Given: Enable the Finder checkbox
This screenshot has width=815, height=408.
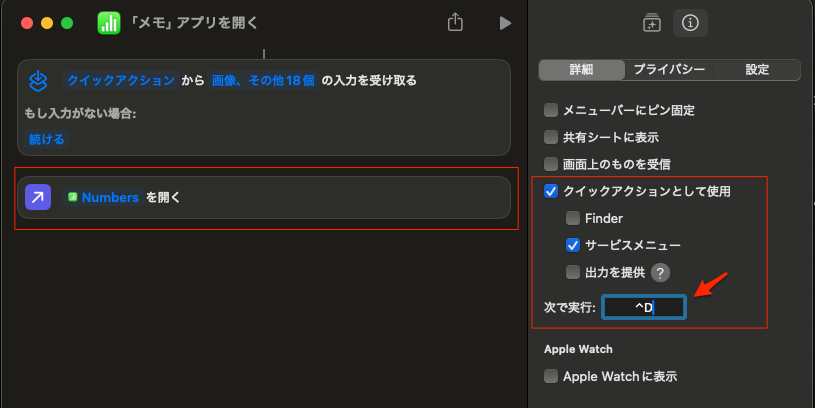Looking at the screenshot, I should (x=573, y=218).
